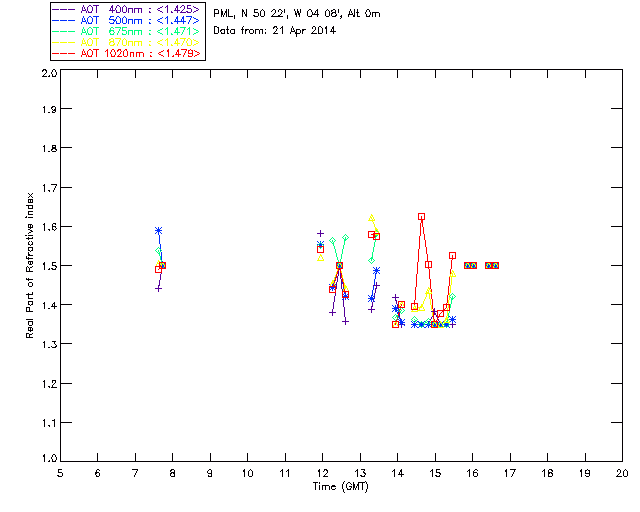Click the x-axis title Time (GMT)
Viewport: 640px width, 512px height.
(x=340, y=487)
